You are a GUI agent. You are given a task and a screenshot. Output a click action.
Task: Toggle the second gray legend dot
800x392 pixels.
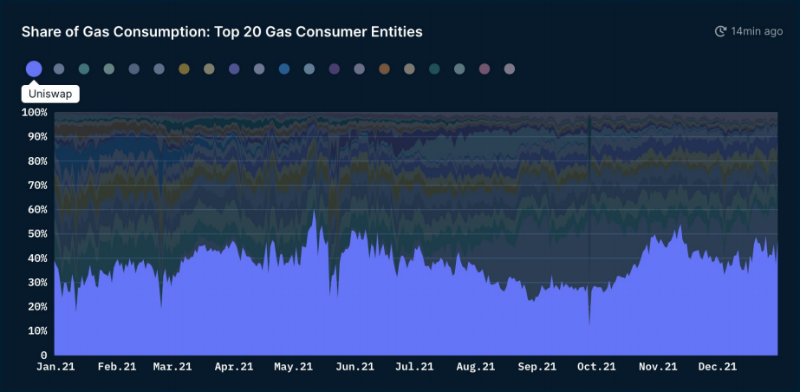59,69
